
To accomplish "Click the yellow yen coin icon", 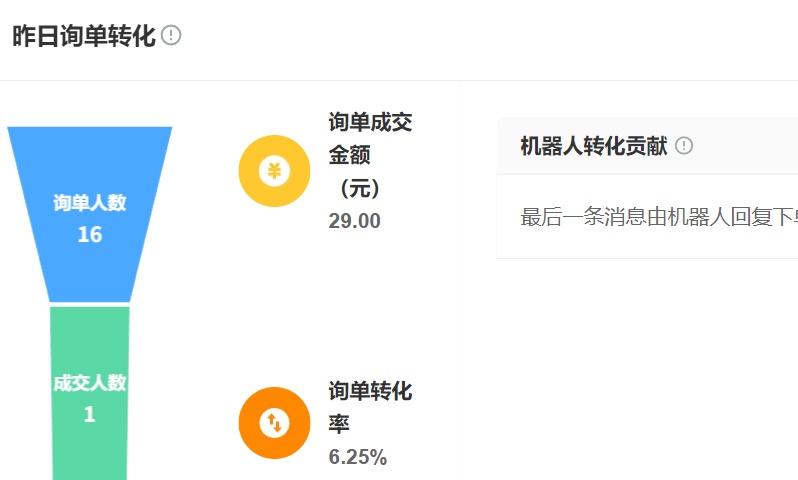I will [x=274, y=171].
